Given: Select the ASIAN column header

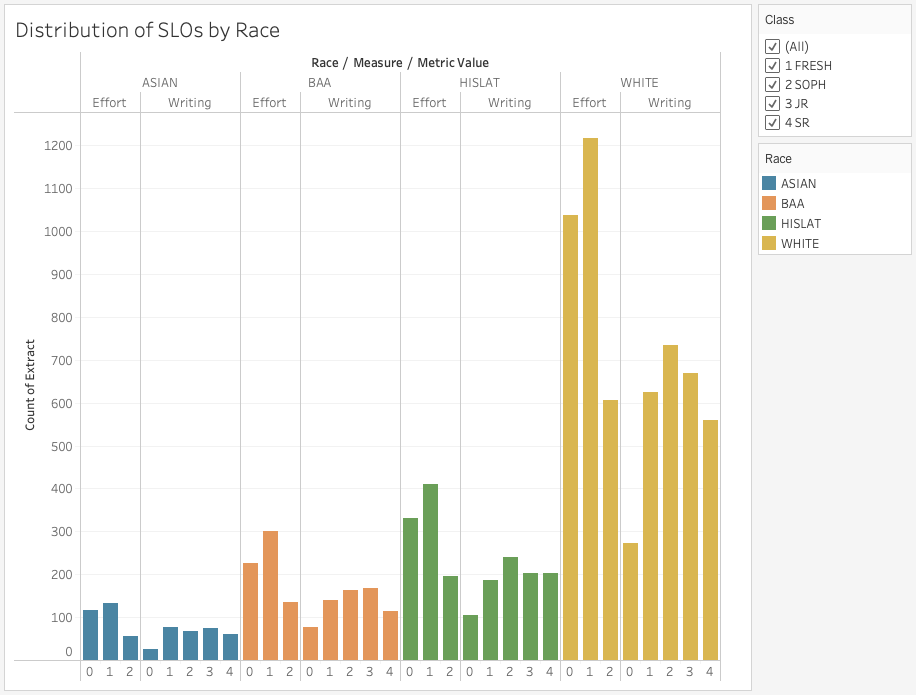Looking at the screenshot, I should 160,83.
